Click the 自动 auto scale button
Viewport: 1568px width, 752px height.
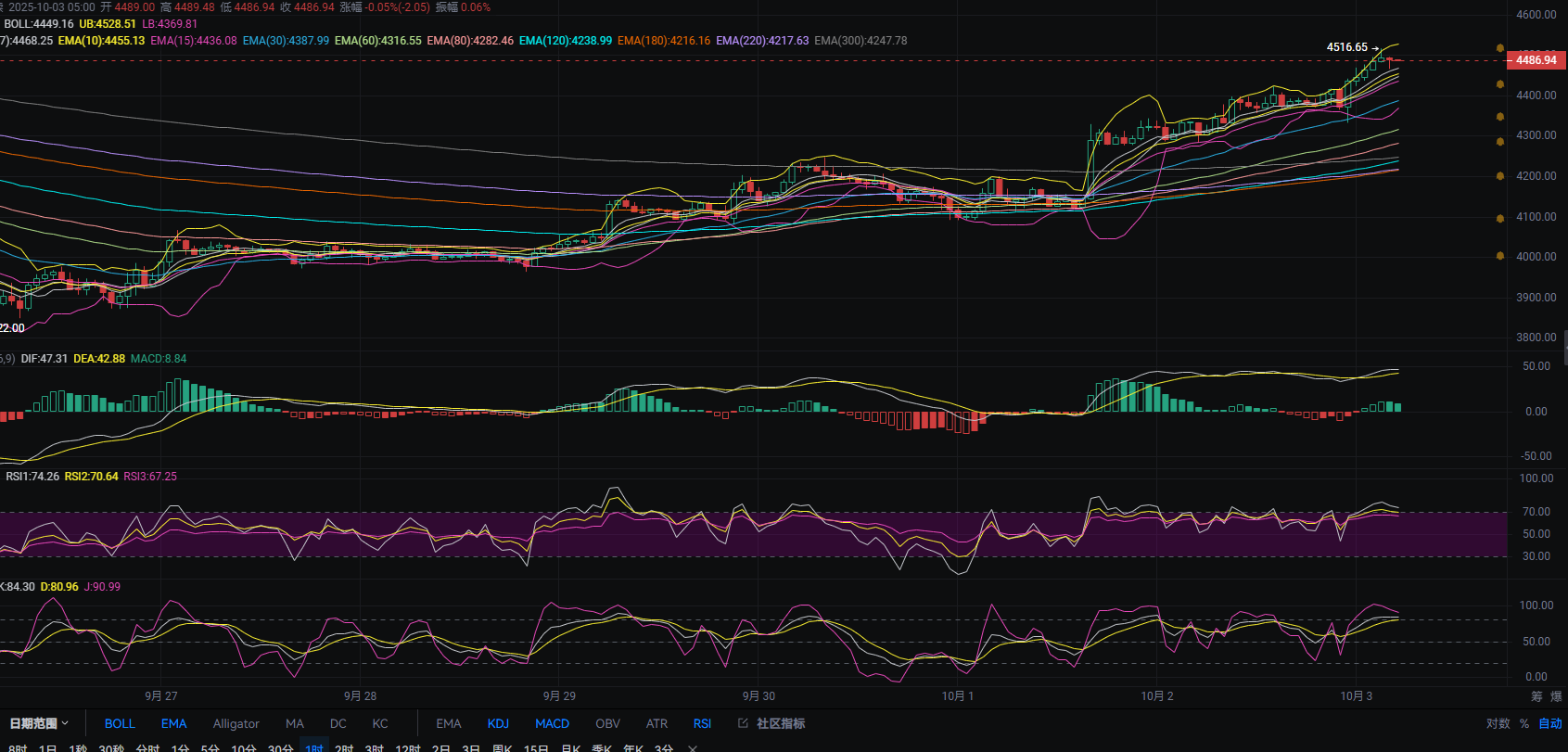1550,723
